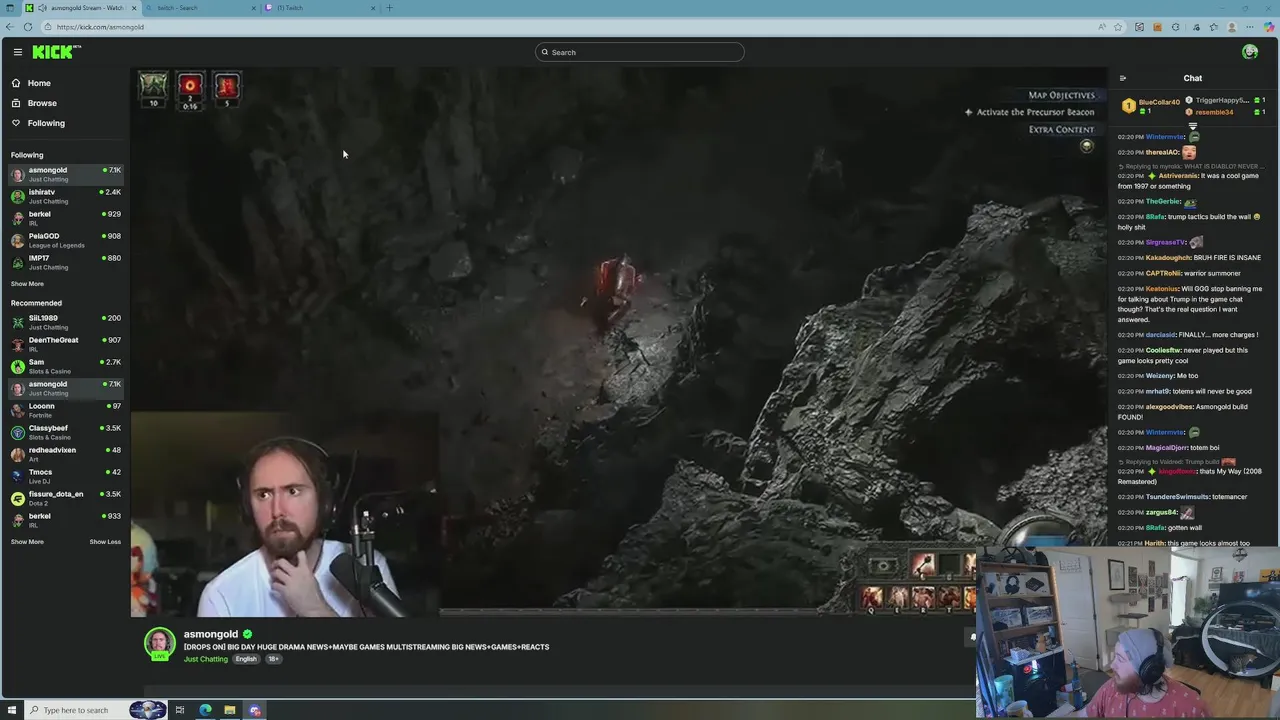The image size is (1280, 720).
Task: Open DeenTheGreat recommended channel
Action: (x=65, y=344)
